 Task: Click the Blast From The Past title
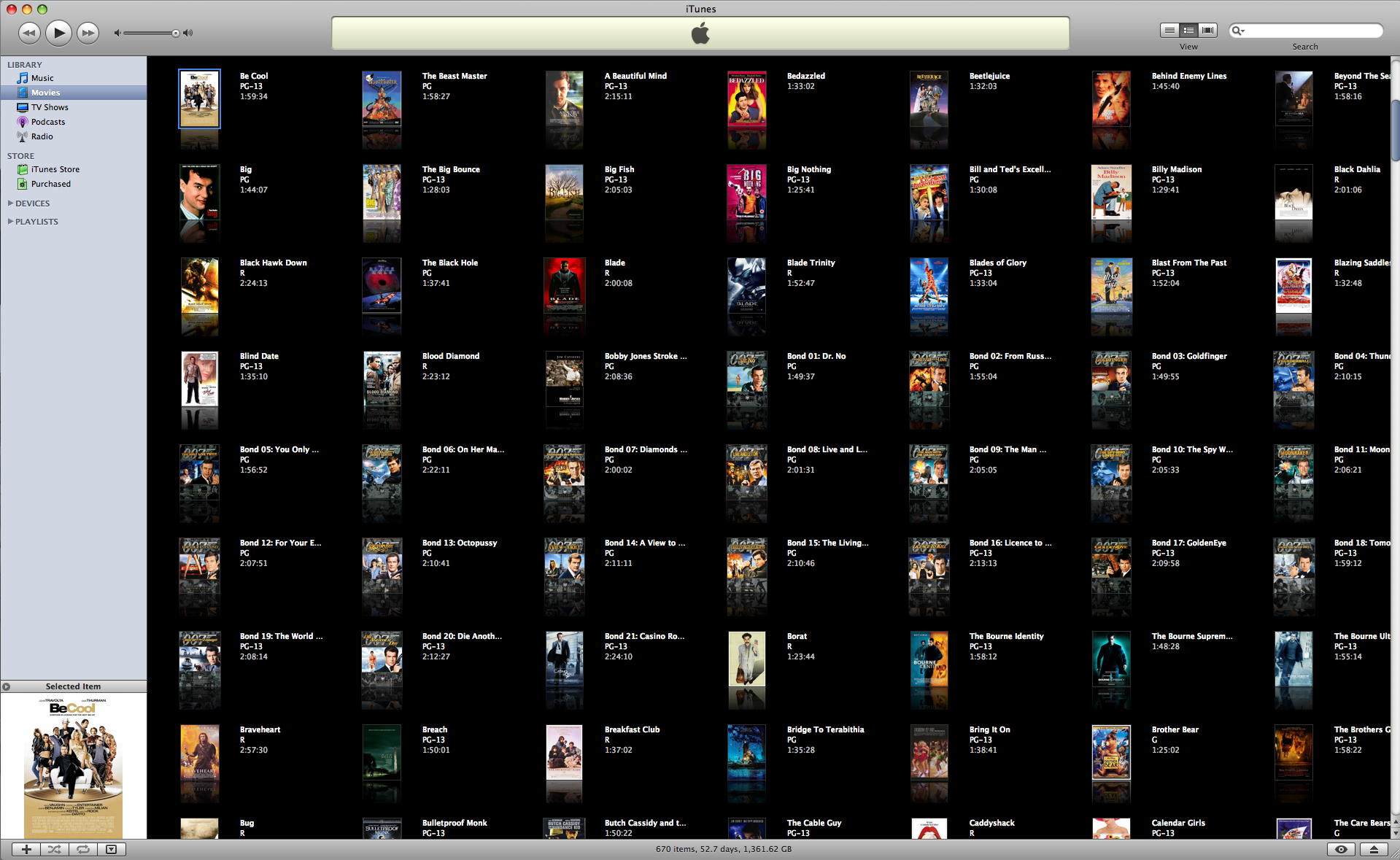pyautogui.click(x=1189, y=263)
